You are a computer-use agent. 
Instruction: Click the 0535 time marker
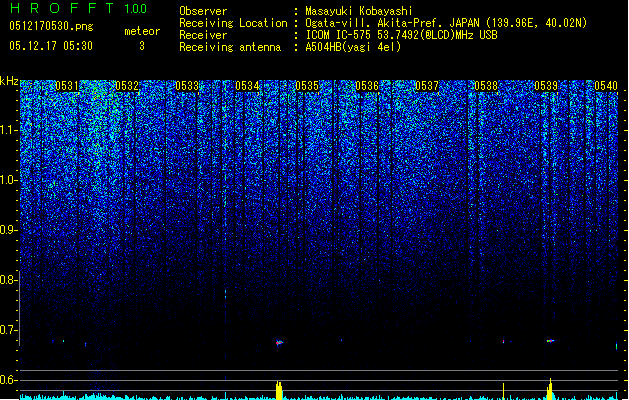307,86
